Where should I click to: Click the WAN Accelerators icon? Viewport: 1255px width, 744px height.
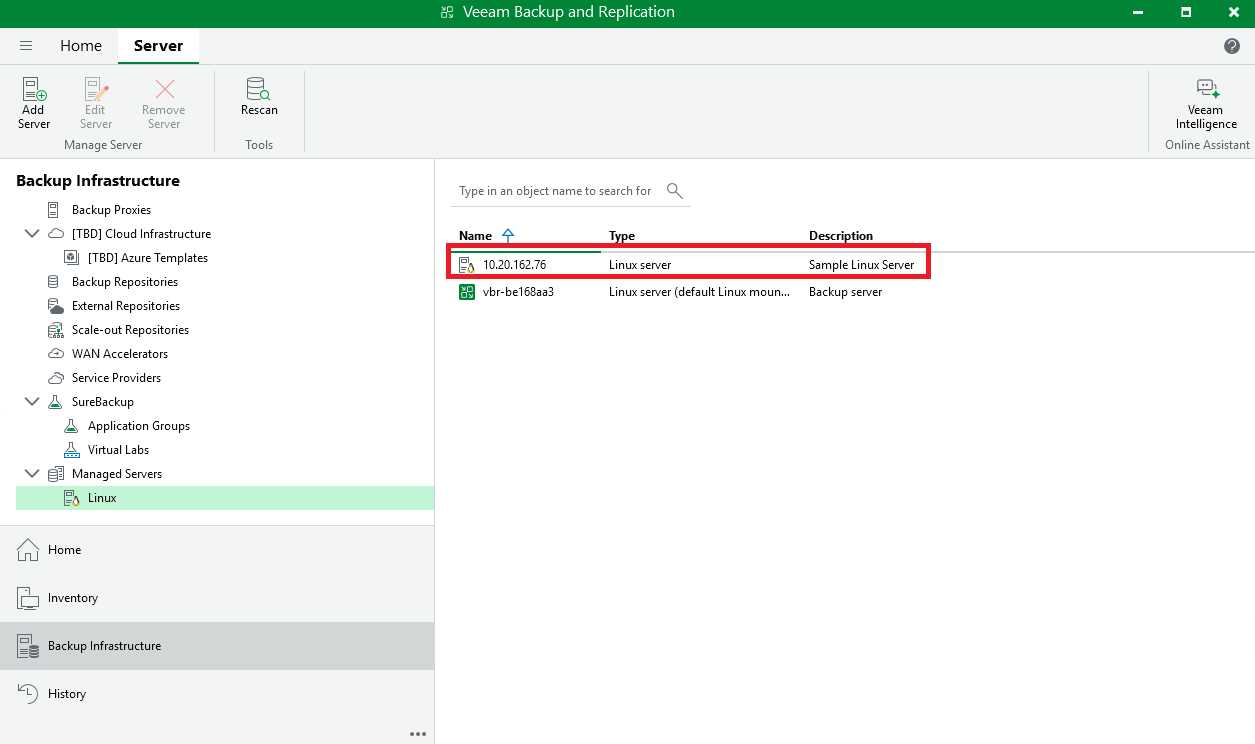point(55,354)
